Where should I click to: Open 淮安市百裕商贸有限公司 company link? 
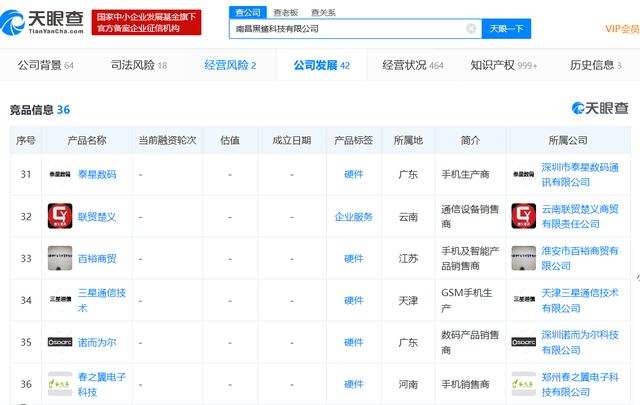tap(580, 258)
